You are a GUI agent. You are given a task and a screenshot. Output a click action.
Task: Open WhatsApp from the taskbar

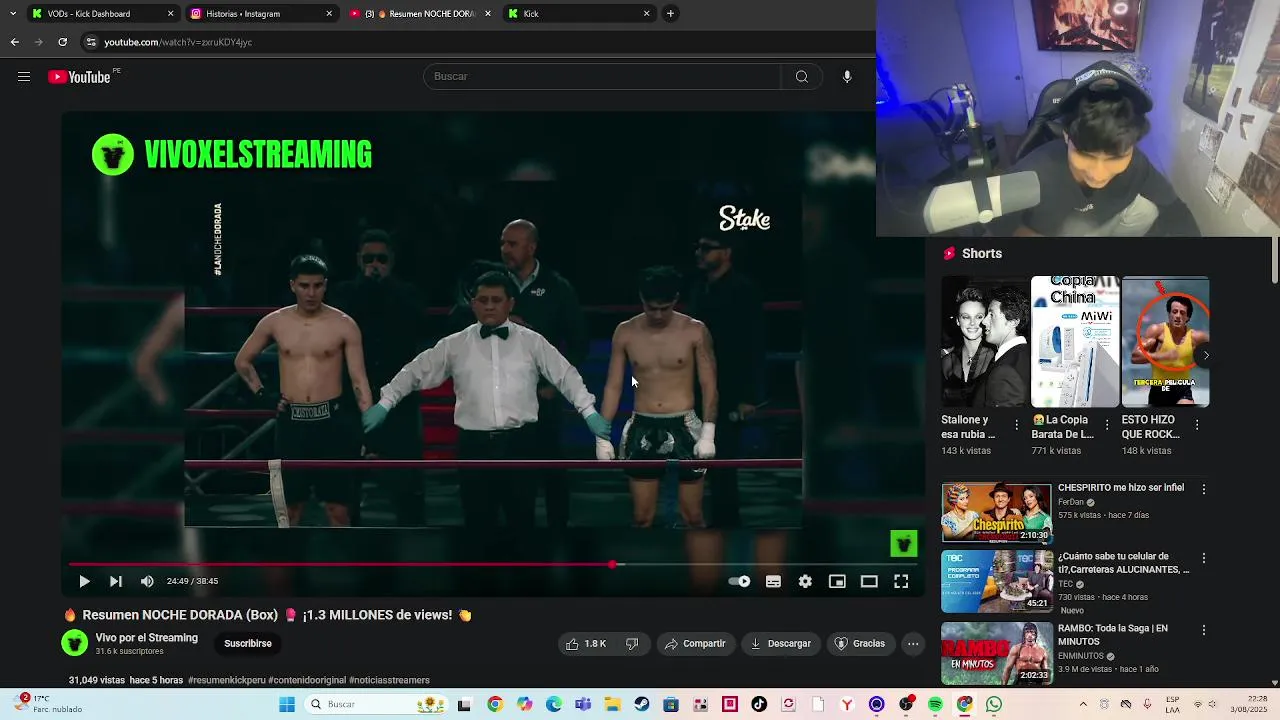click(x=994, y=705)
